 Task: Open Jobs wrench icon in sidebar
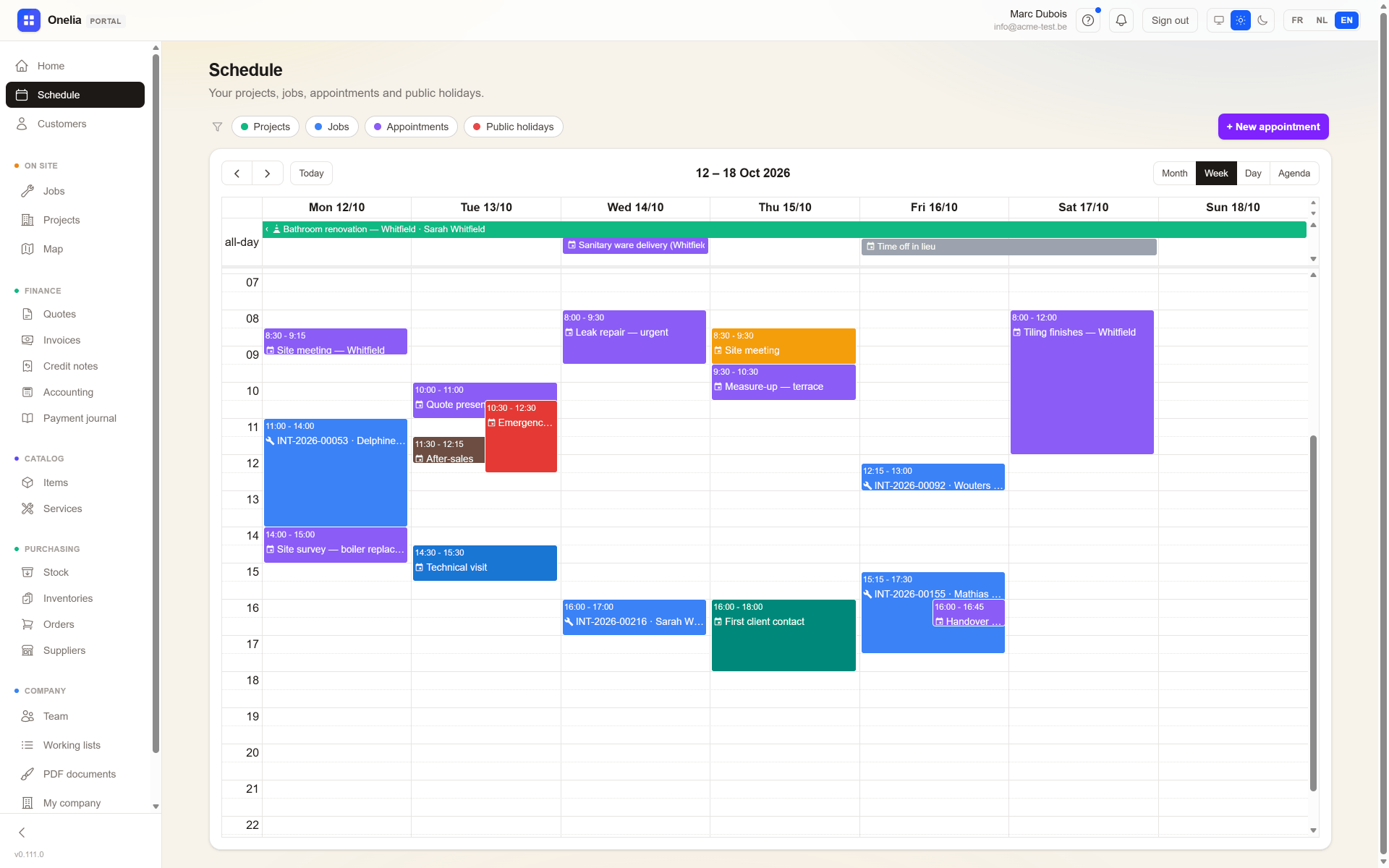coord(27,191)
